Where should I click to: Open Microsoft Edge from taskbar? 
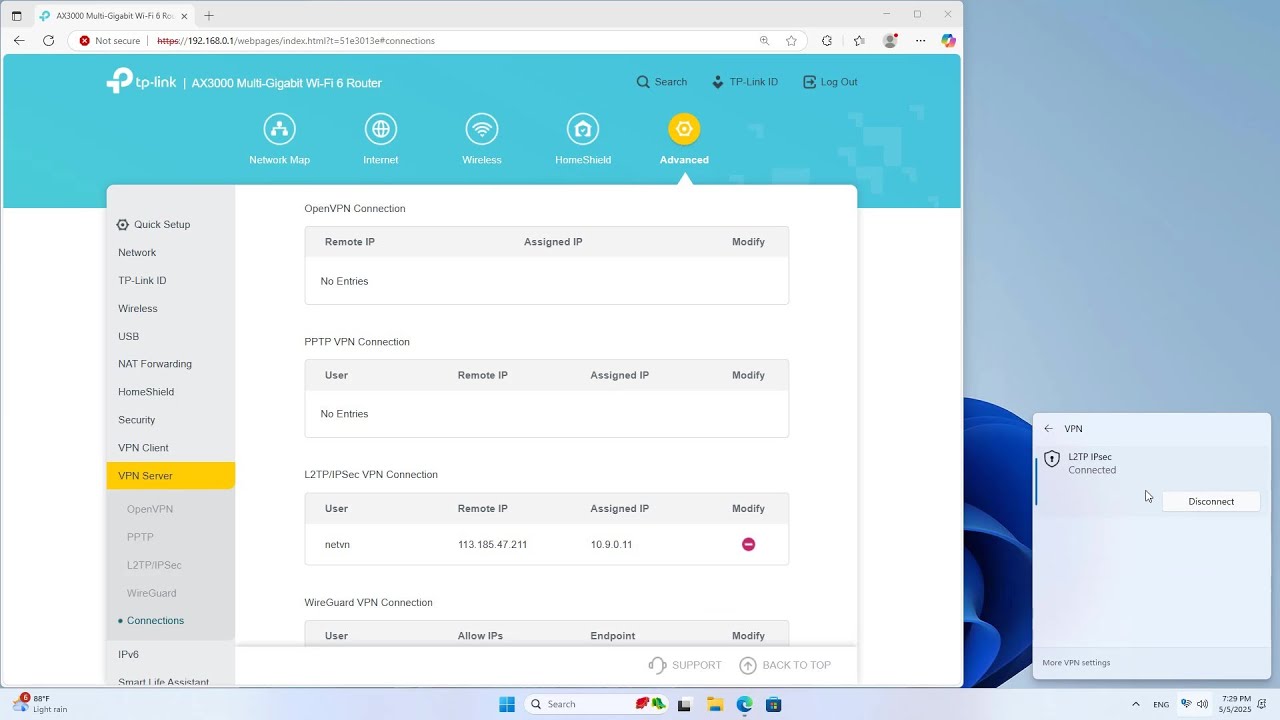(x=744, y=705)
